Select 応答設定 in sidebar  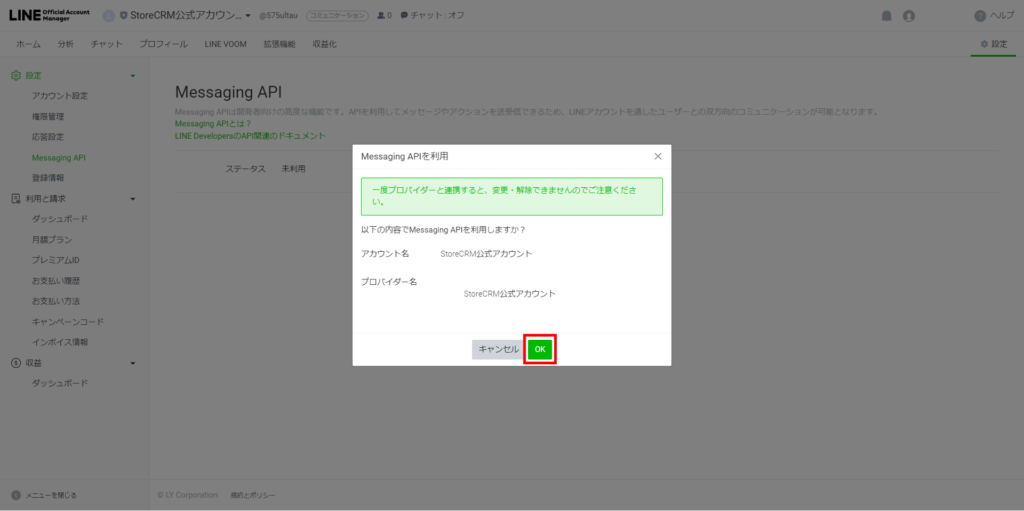tap(48, 137)
